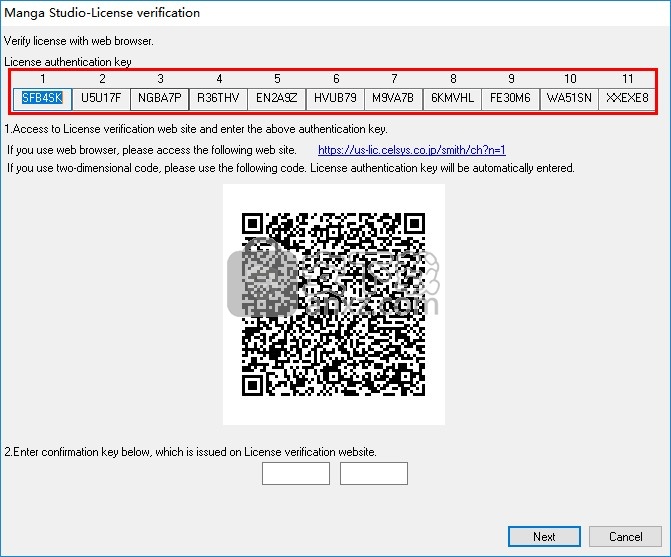The image size is (671, 557).
Task: Select key field 2 containing U5U17F
Action: (x=101, y=99)
